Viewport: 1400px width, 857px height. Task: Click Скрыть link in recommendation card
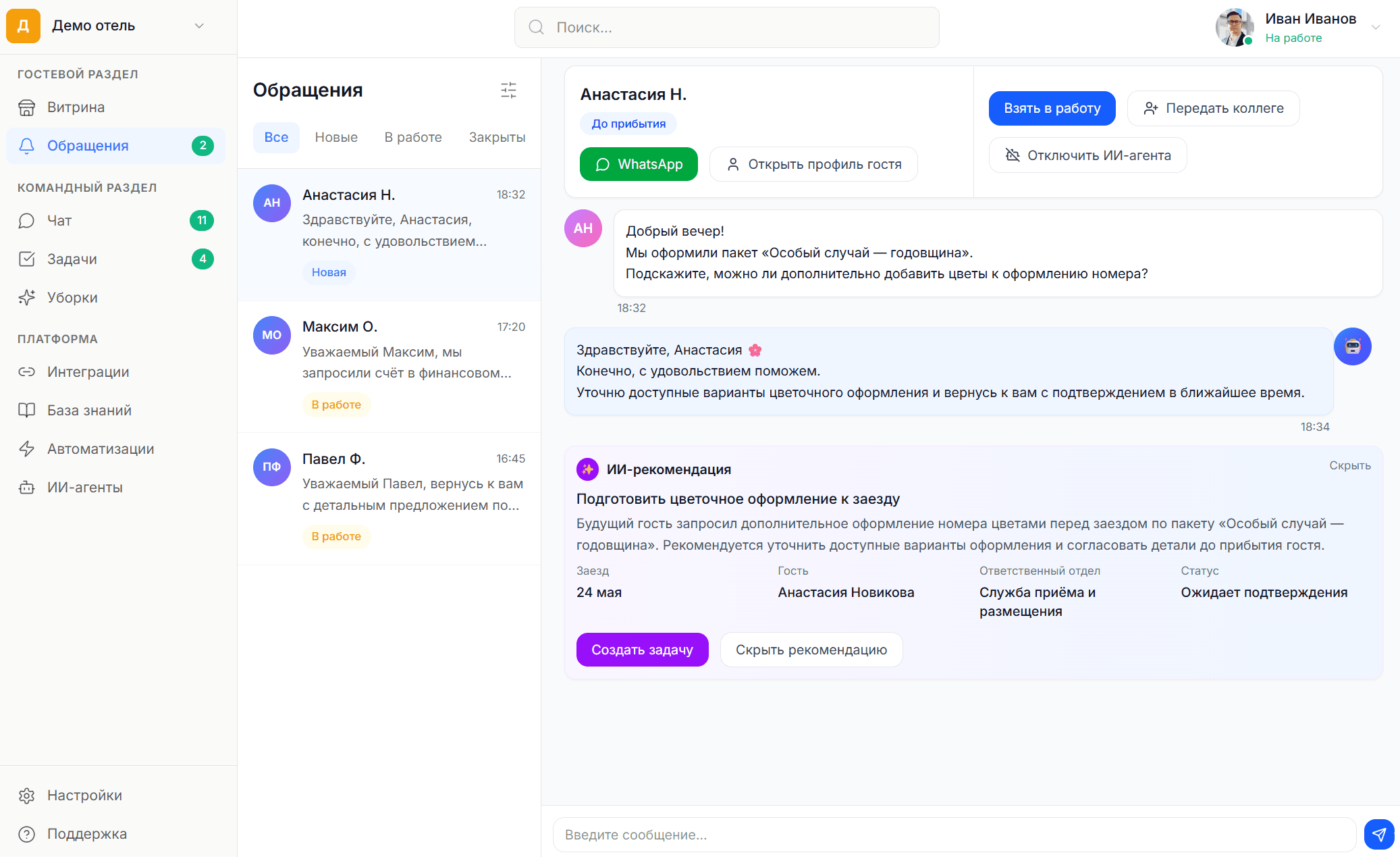click(1350, 466)
